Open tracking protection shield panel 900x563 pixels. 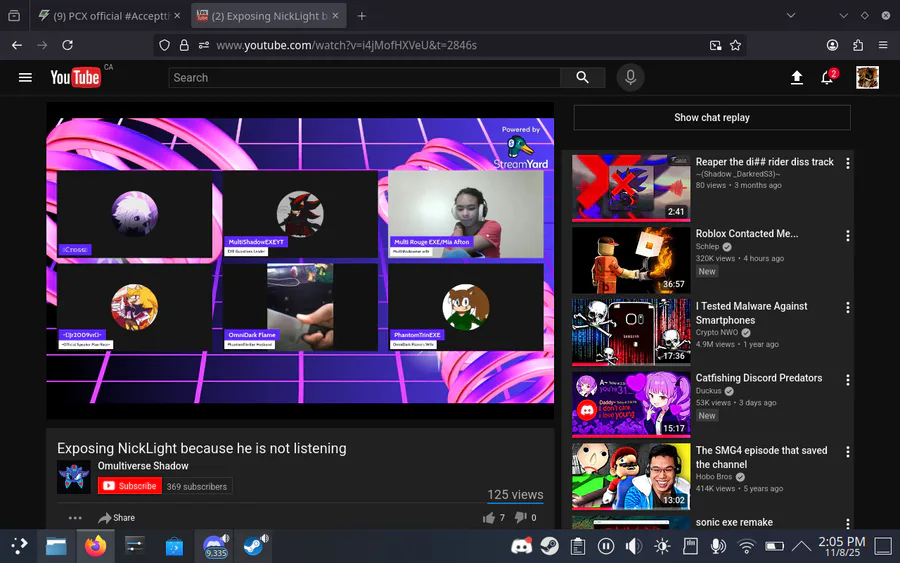164,45
